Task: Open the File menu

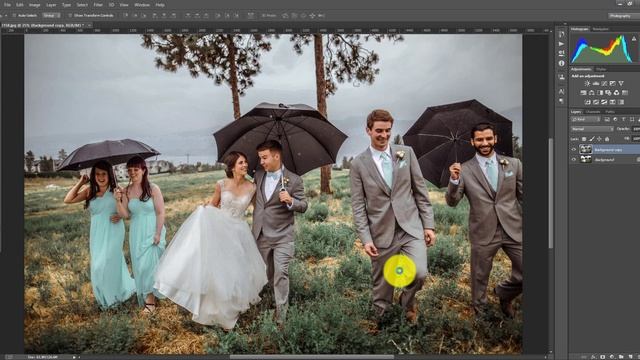Action: point(7,5)
